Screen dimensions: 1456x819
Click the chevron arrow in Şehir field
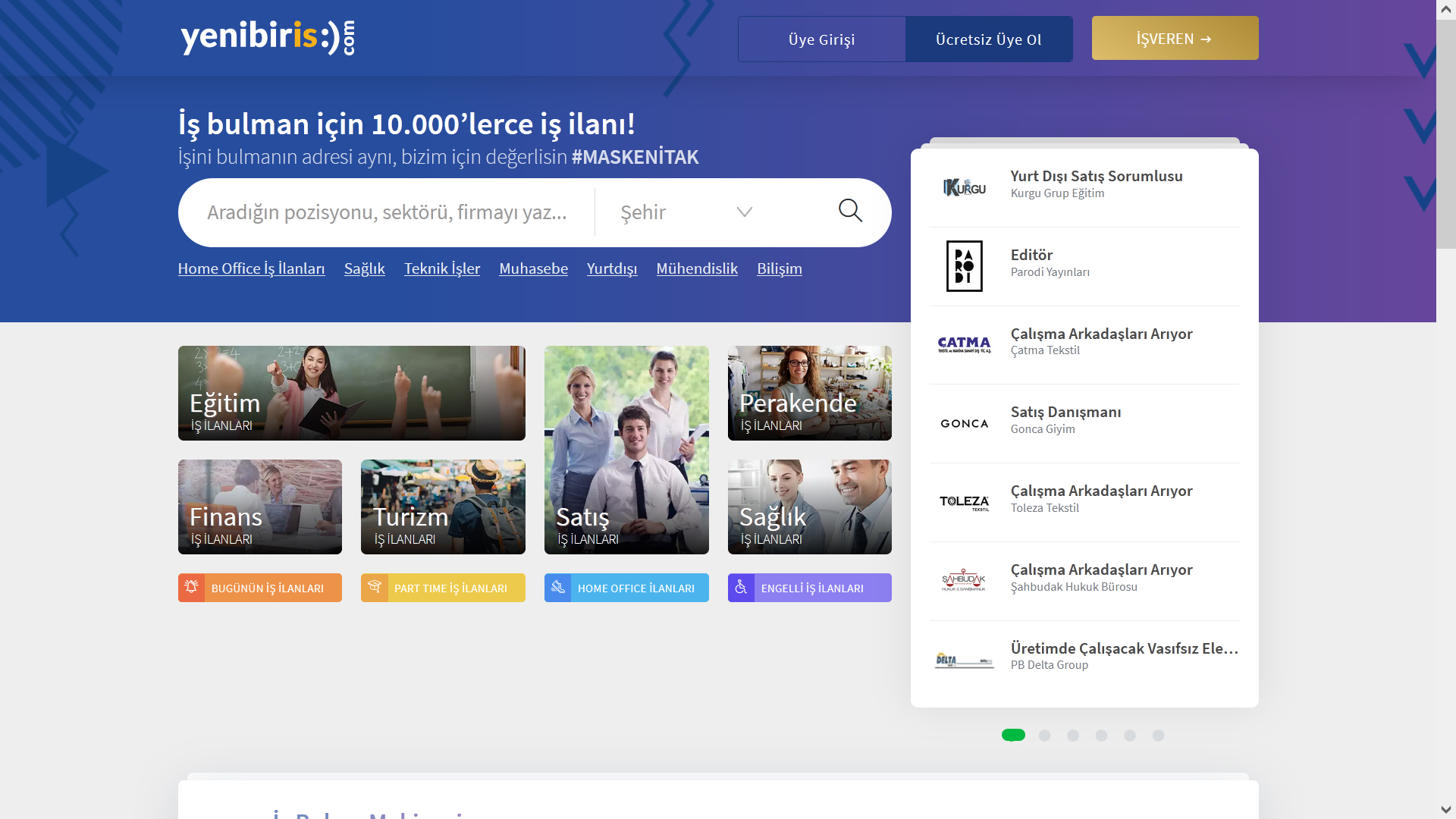[745, 212]
